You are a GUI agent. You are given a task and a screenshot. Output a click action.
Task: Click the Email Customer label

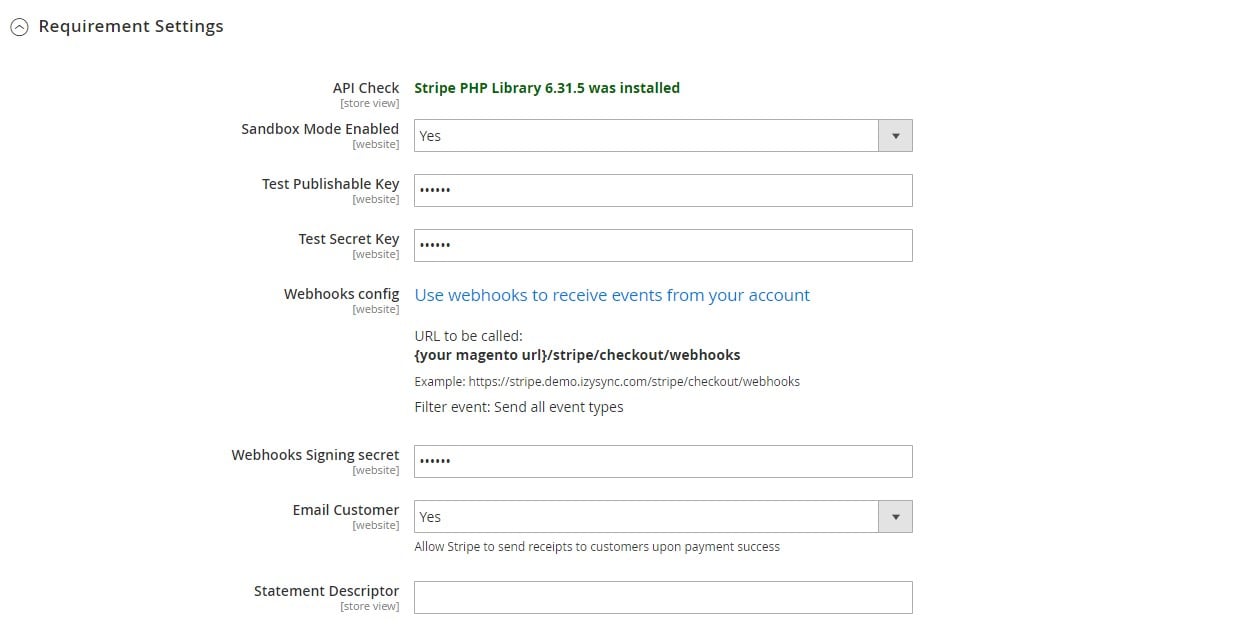coord(346,510)
